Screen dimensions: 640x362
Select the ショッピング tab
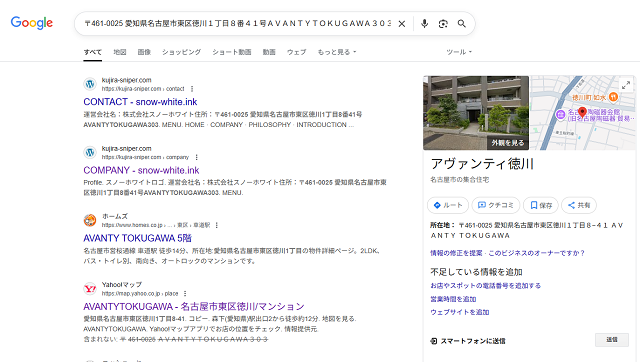click(181, 52)
